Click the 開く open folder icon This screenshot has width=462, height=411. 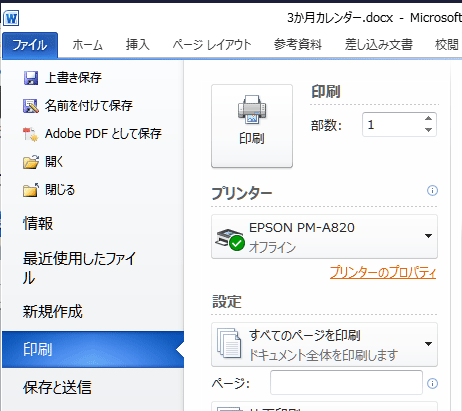pyautogui.click(x=31, y=162)
